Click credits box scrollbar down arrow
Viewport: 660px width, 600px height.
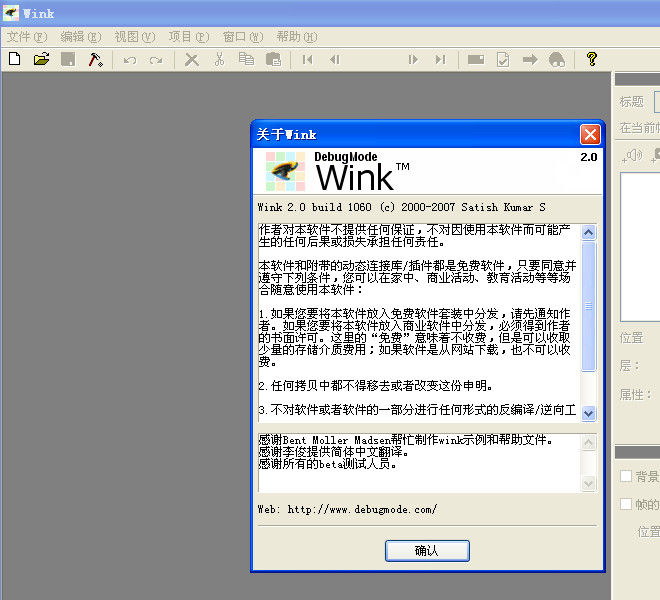point(588,483)
